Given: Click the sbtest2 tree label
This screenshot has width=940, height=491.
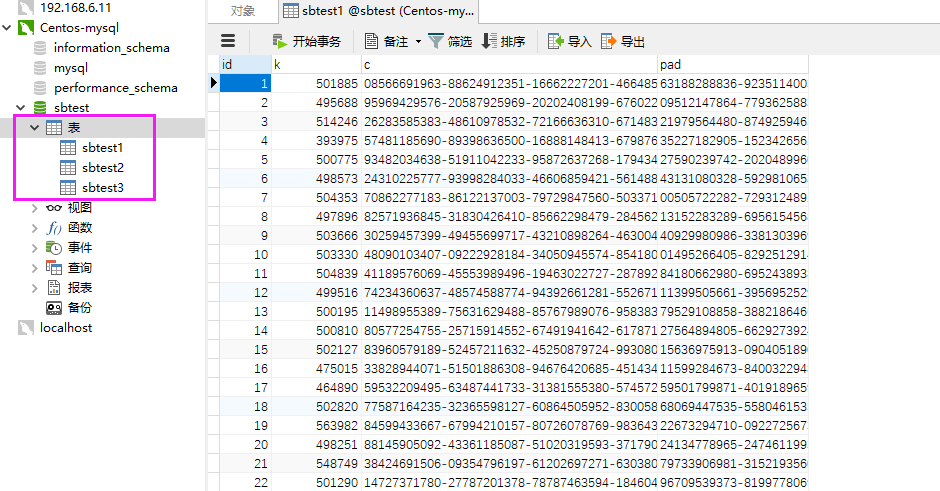Looking at the screenshot, I should point(103,168).
